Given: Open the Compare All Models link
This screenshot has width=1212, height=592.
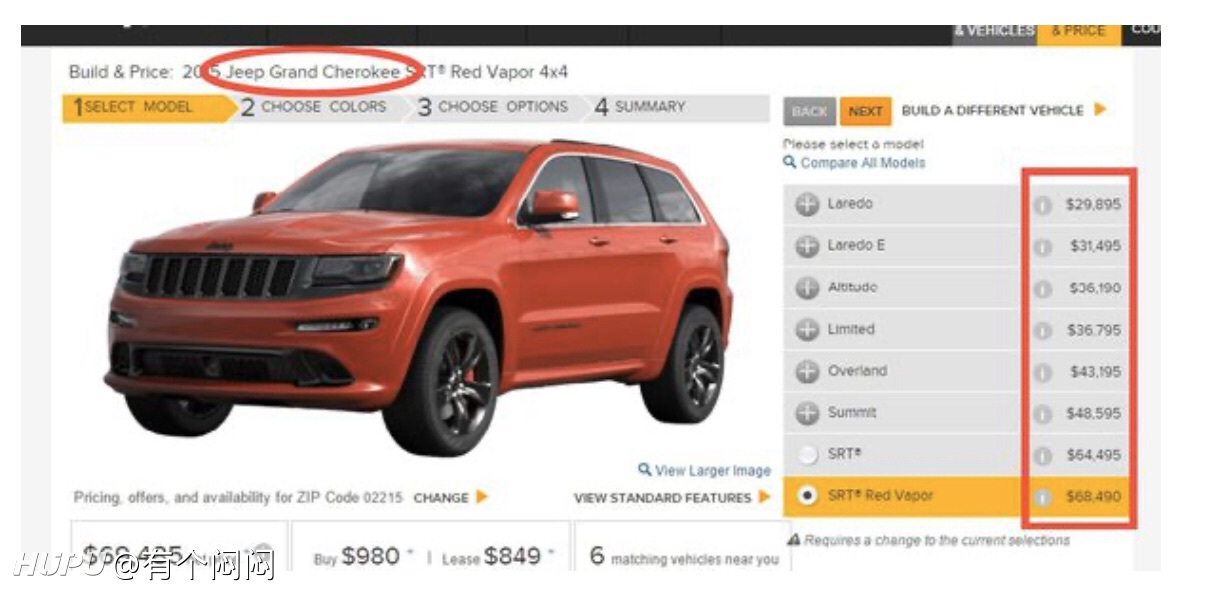Looking at the screenshot, I should click(x=863, y=163).
